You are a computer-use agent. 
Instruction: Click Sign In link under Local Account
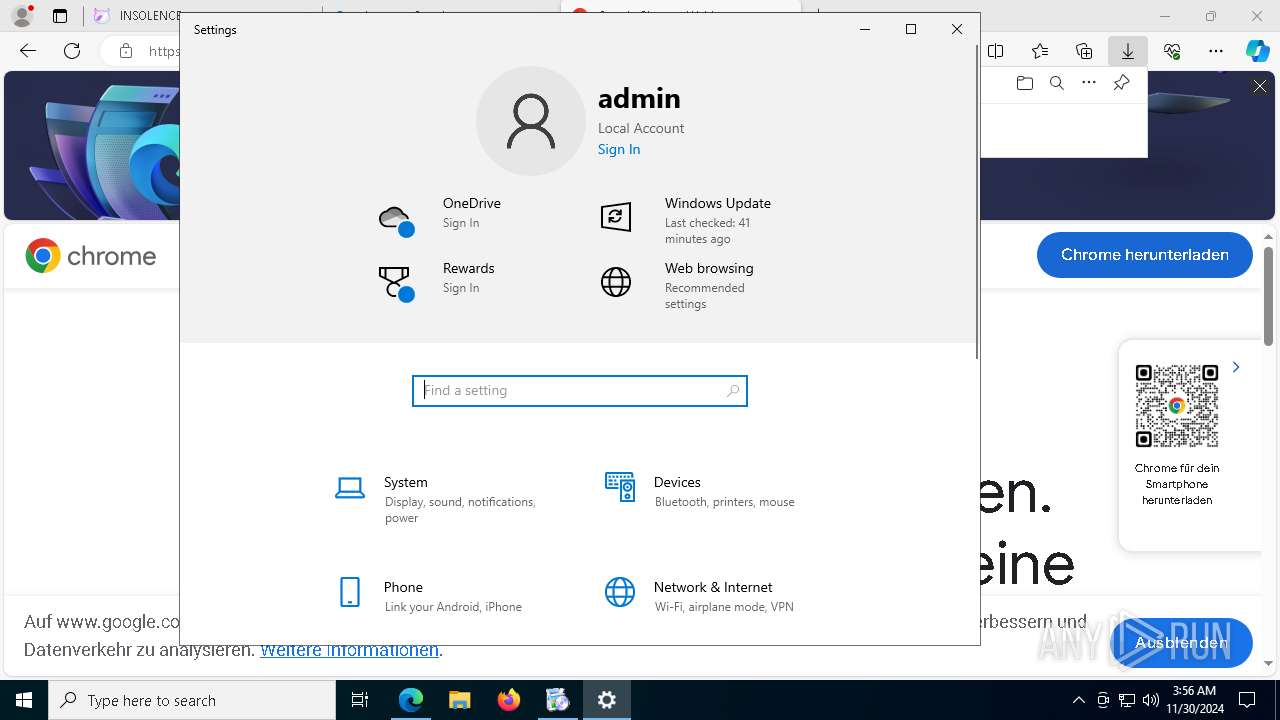click(619, 149)
